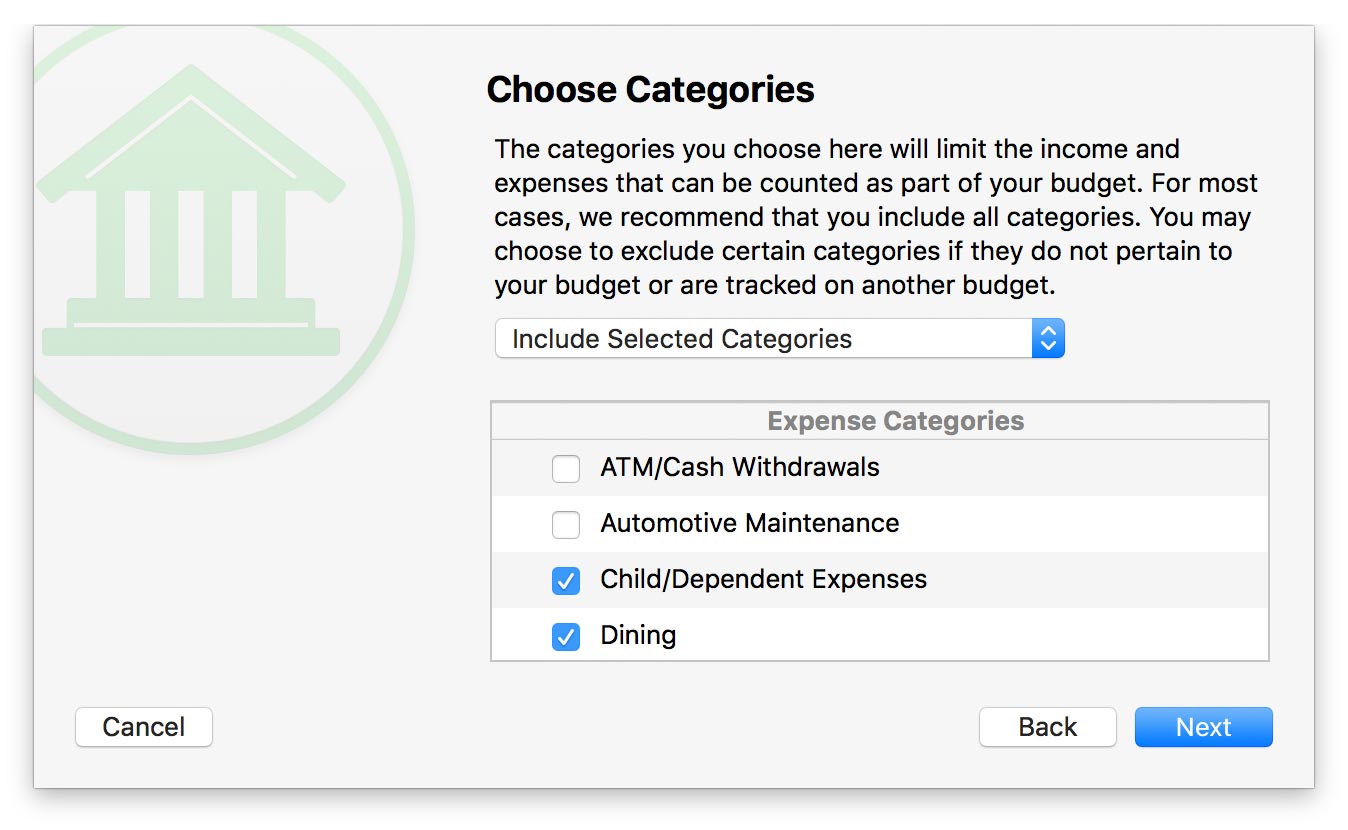This screenshot has height=830, width=1348.
Task: Select the ATM/Cash Withdrawals row label
Action: tap(739, 467)
